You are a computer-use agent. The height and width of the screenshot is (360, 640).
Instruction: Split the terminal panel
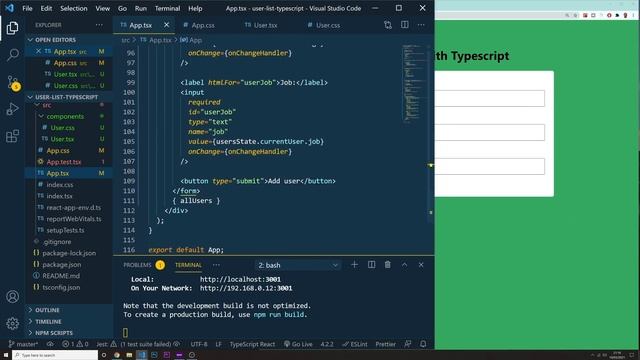[371, 264]
